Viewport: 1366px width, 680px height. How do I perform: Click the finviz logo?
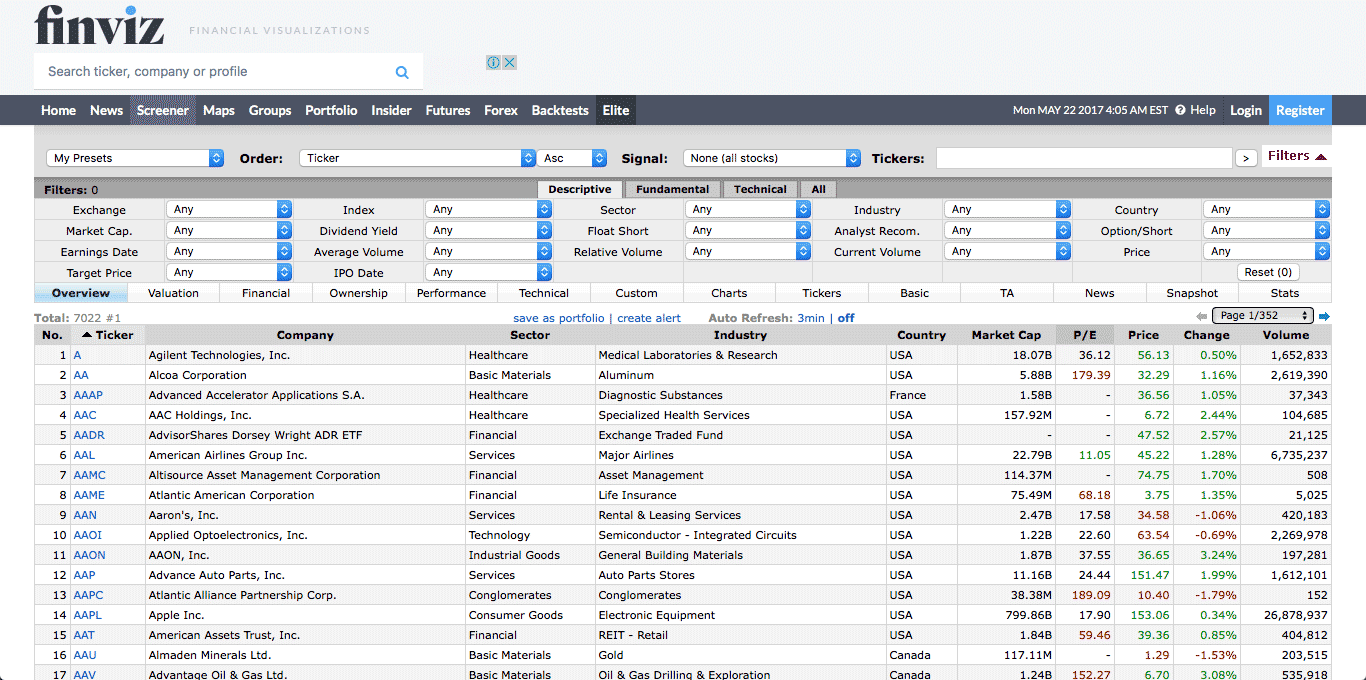[99, 26]
